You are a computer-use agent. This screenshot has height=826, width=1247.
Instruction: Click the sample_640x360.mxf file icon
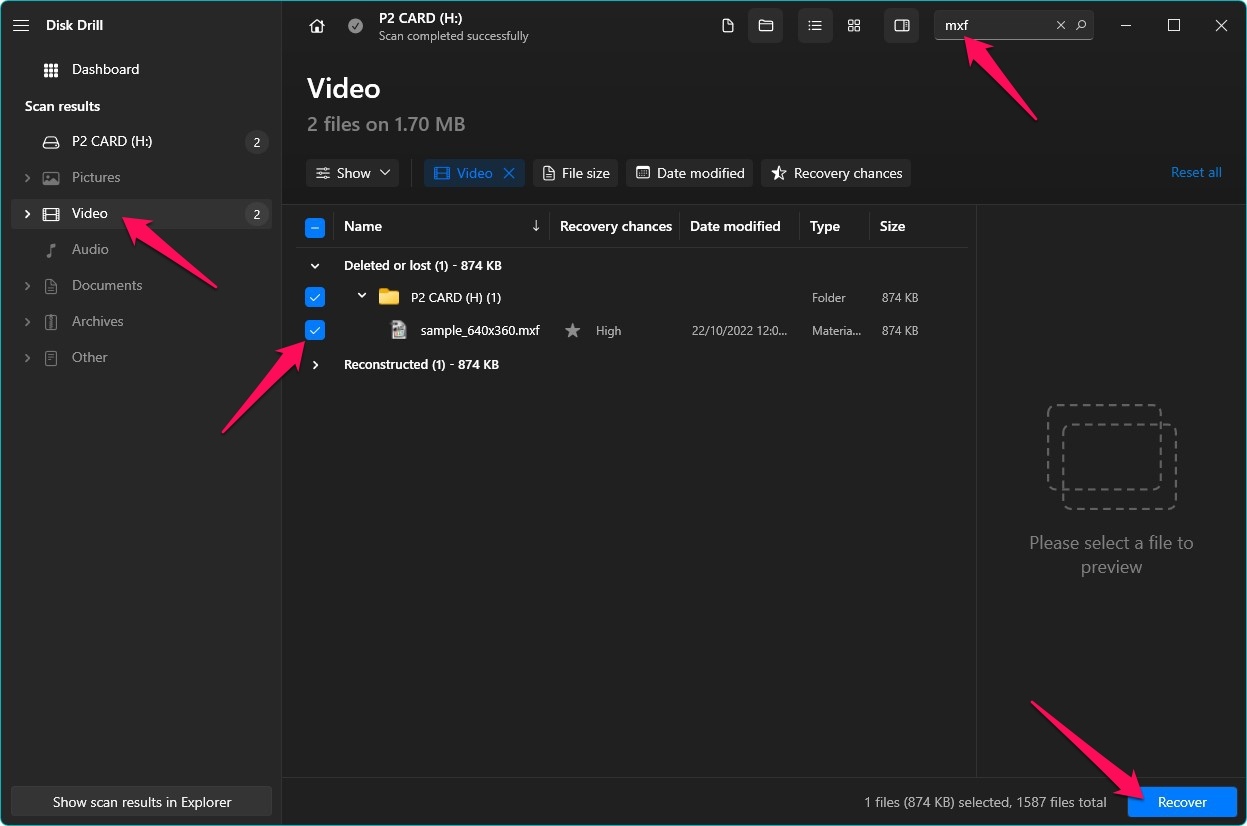pos(399,330)
